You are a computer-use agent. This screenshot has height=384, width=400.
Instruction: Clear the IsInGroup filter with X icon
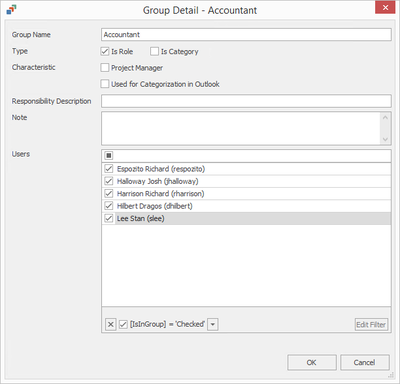[x=111, y=324]
